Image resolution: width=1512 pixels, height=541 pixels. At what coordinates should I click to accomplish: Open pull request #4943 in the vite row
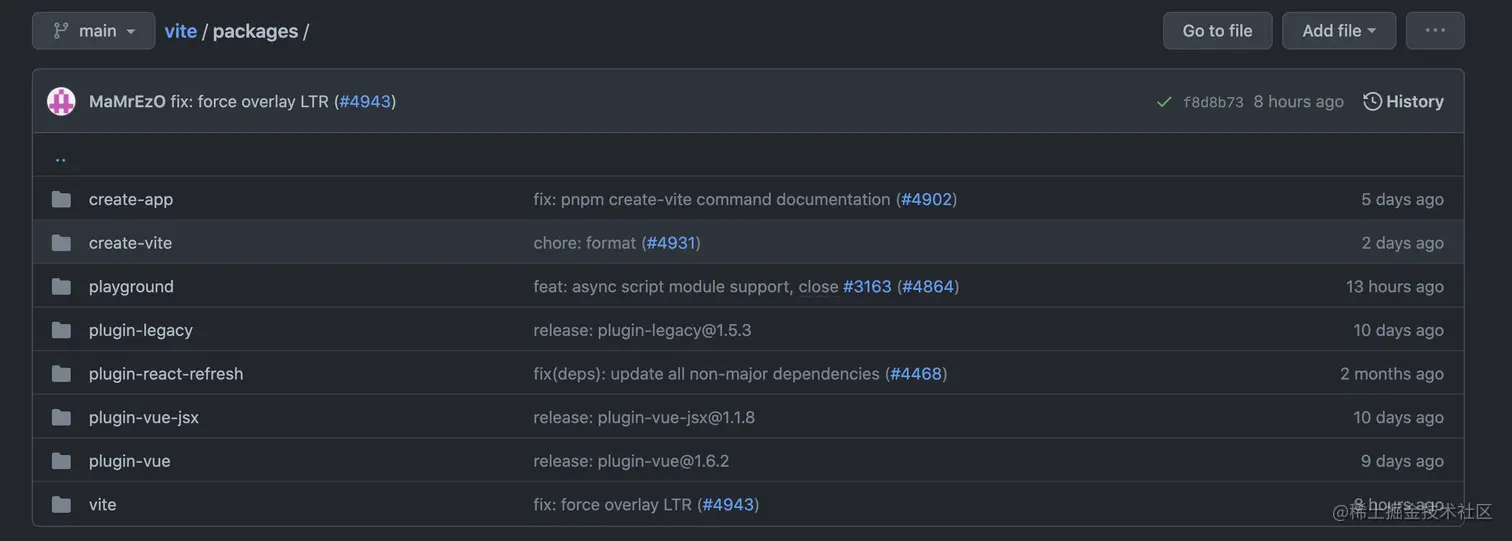pos(728,505)
